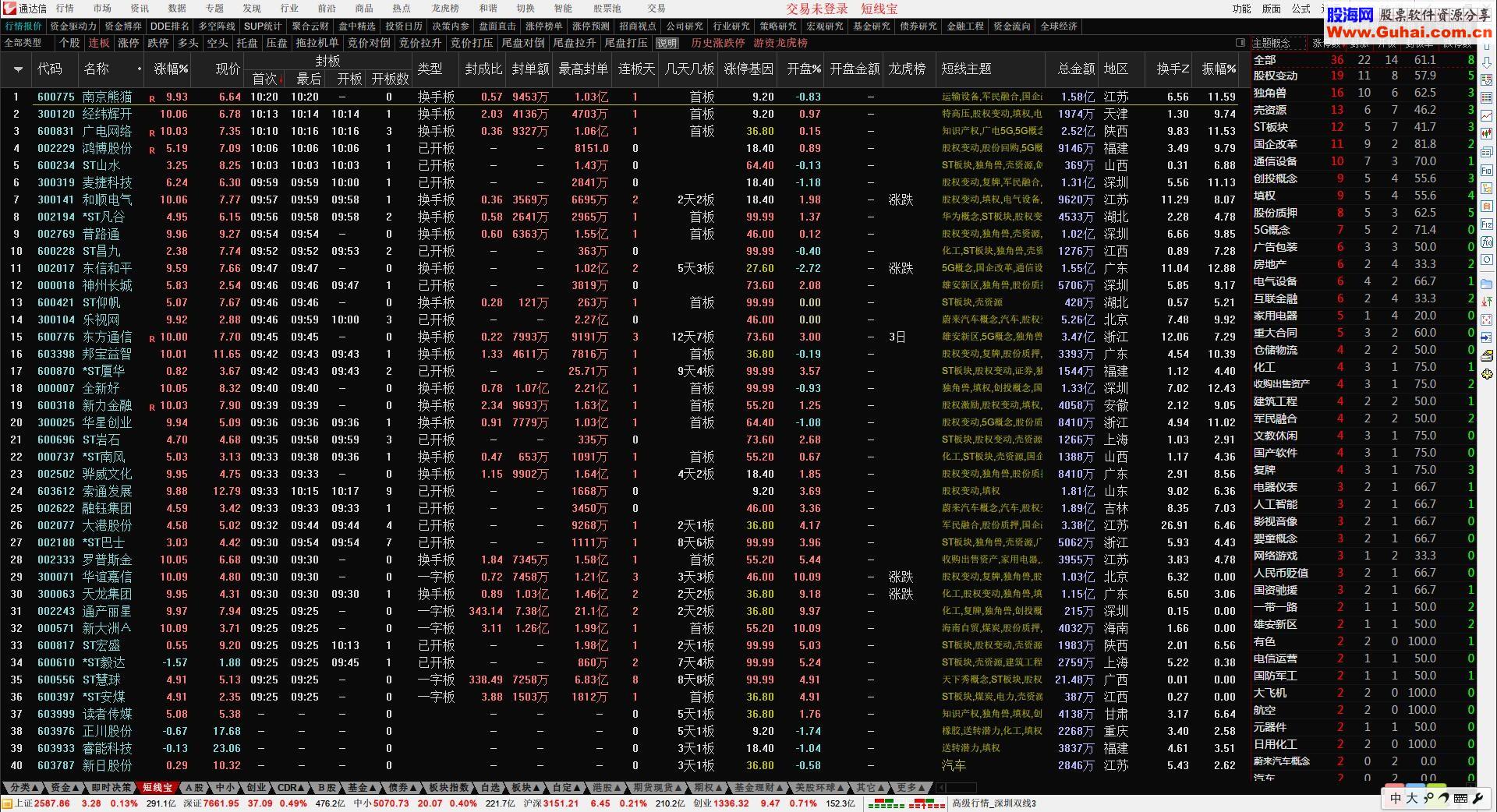Toggle the 个股 filter
This screenshot has width=1497, height=812.
[69, 43]
